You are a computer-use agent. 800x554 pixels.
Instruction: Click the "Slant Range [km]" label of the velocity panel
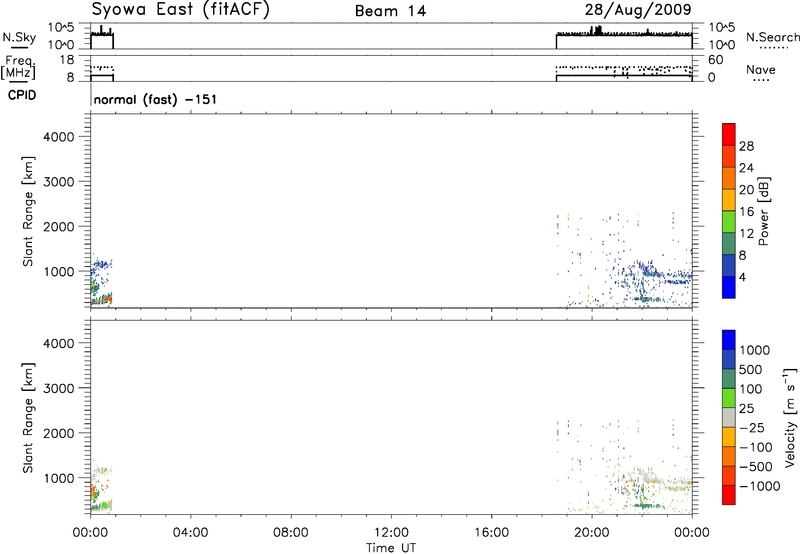28,418
